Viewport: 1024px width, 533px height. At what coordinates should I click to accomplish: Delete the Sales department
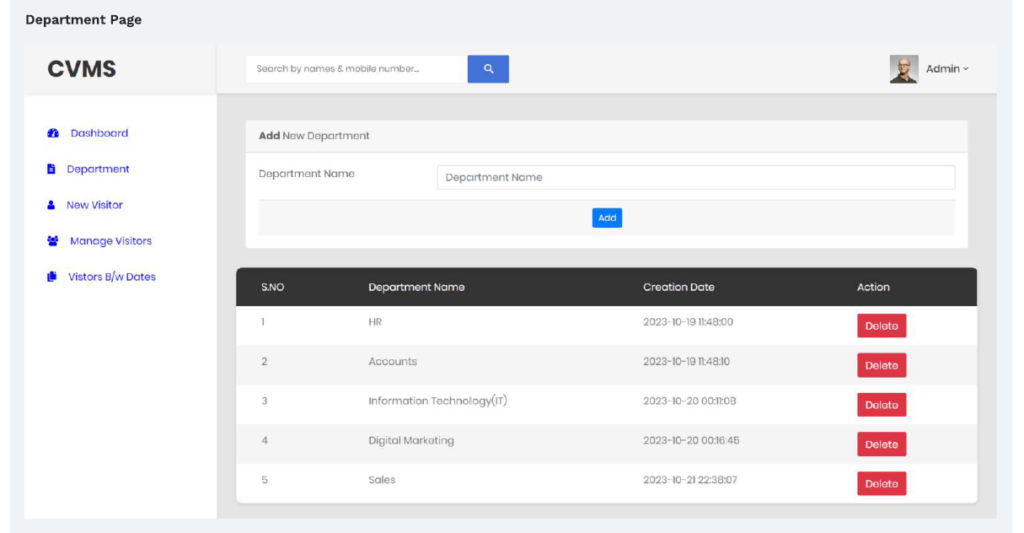(881, 484)
